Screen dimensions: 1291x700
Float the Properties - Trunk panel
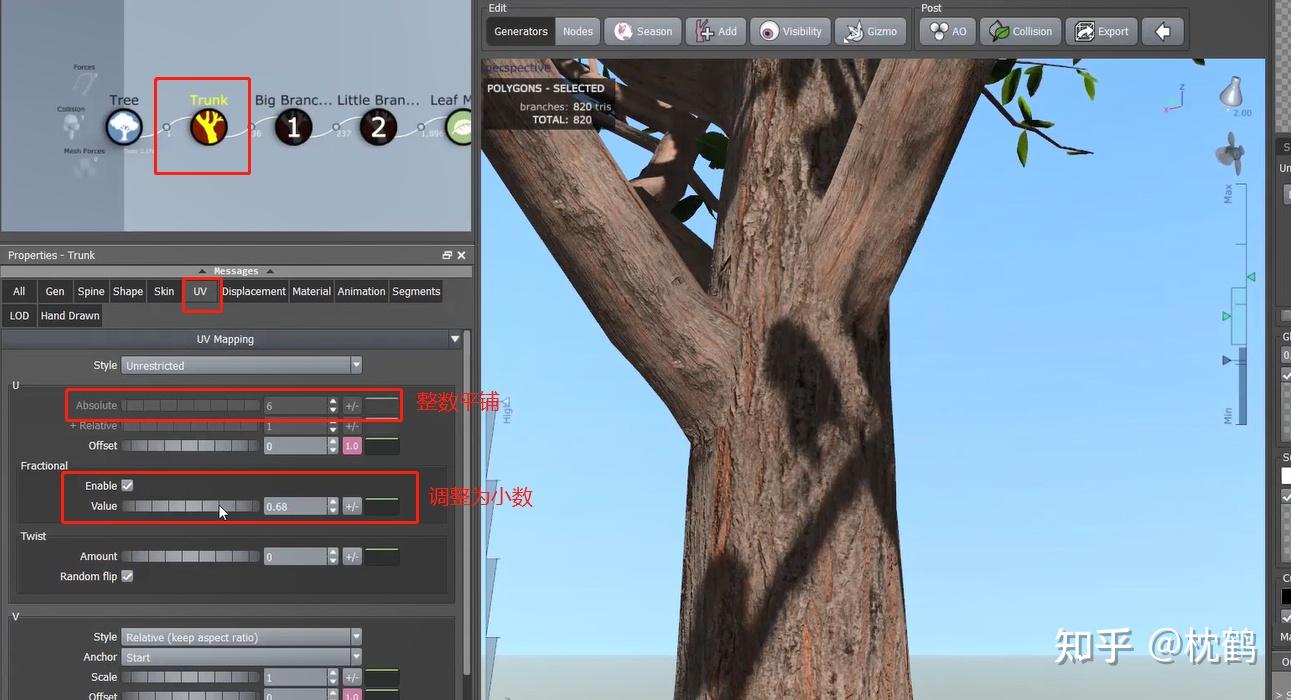447,255
